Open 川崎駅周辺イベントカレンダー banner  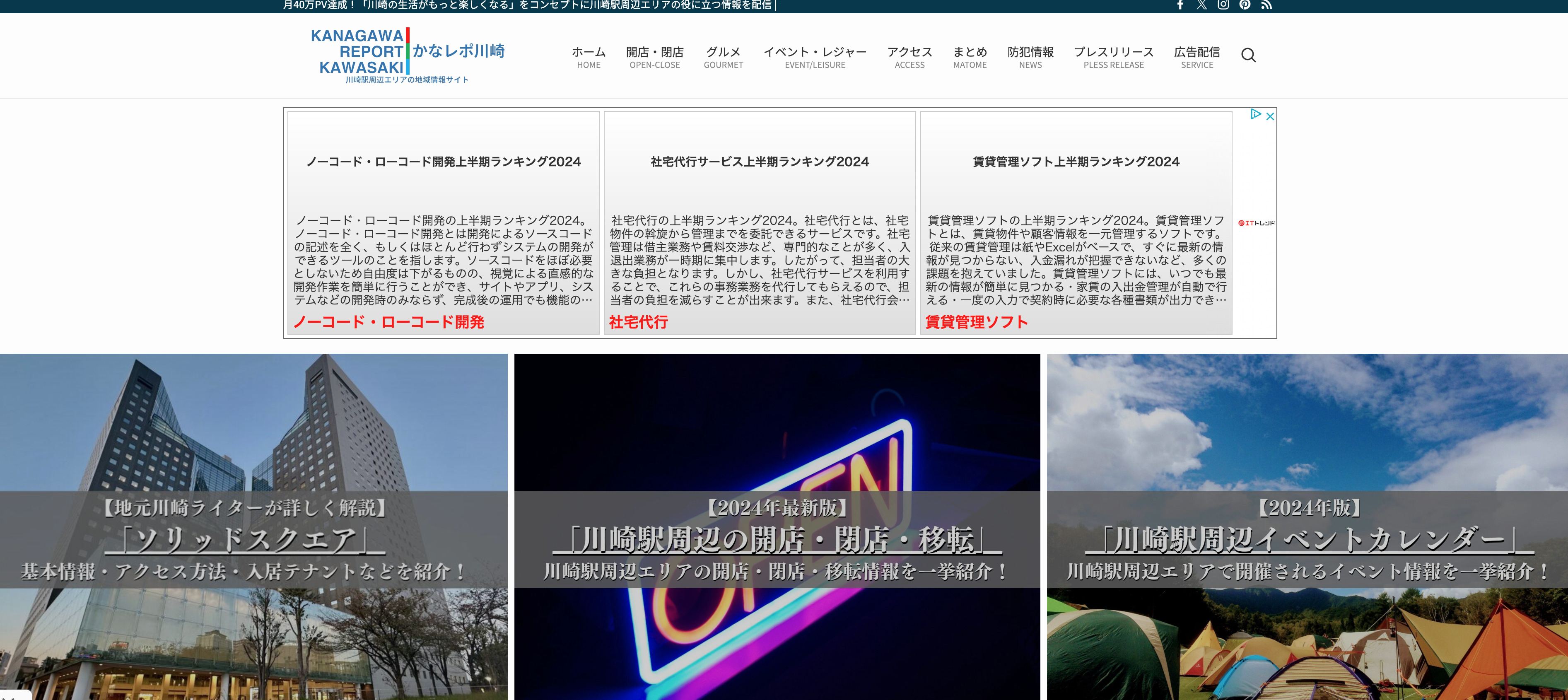point(1307,527)
